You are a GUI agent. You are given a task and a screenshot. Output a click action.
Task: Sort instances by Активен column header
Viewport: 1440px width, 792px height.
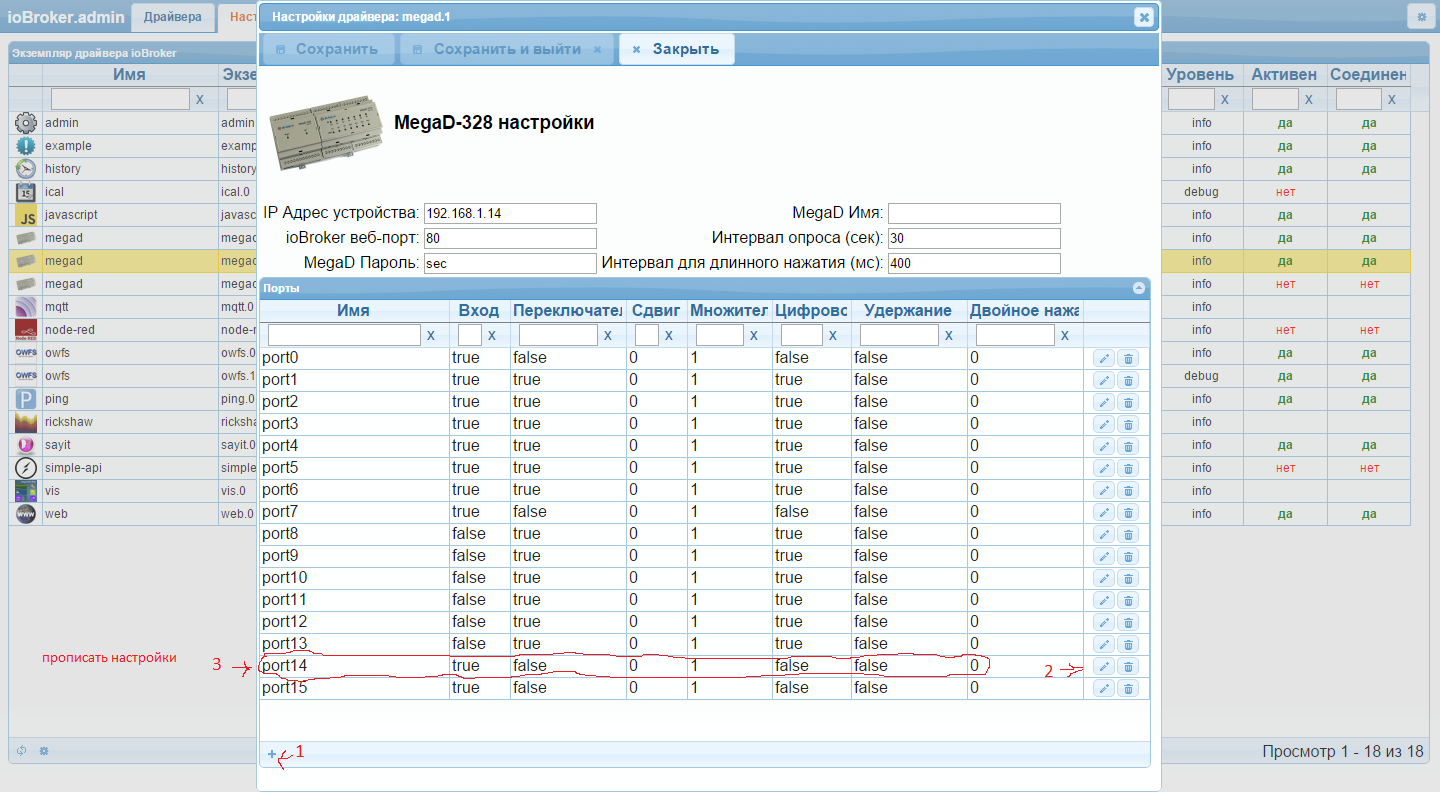point(1284,75)
